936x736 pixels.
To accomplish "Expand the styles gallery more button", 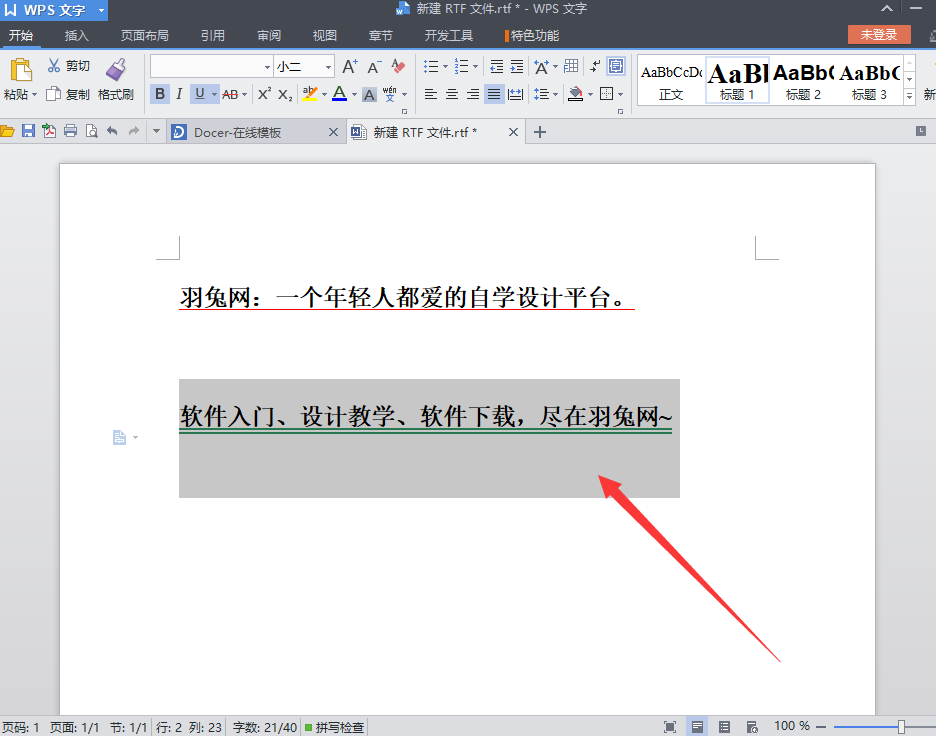I will click(909, 96).
